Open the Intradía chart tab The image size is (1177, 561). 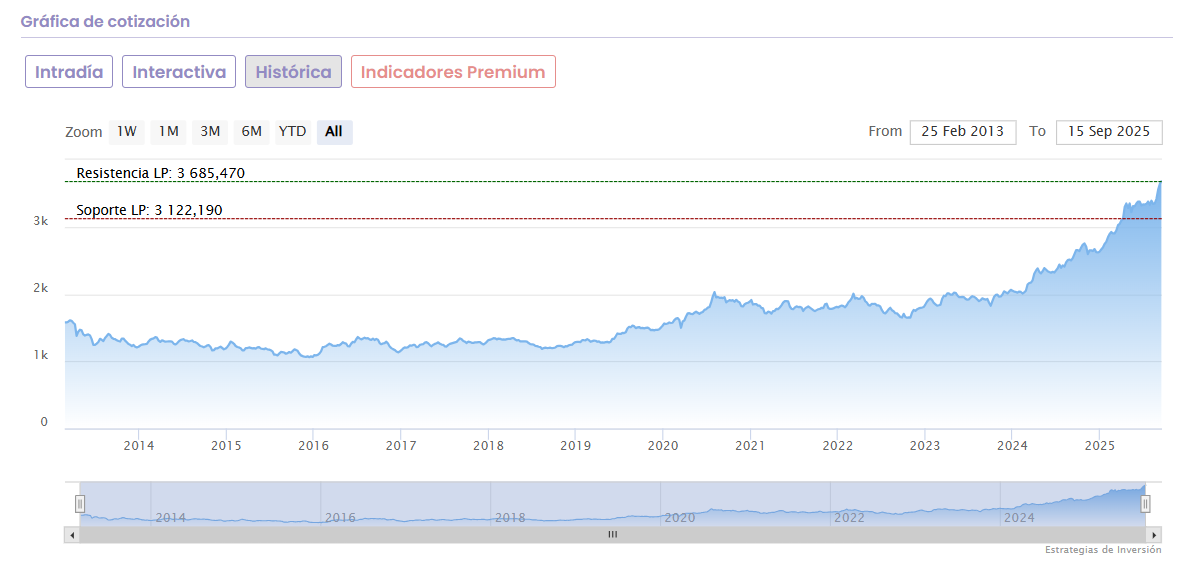(x=69, y=72)
